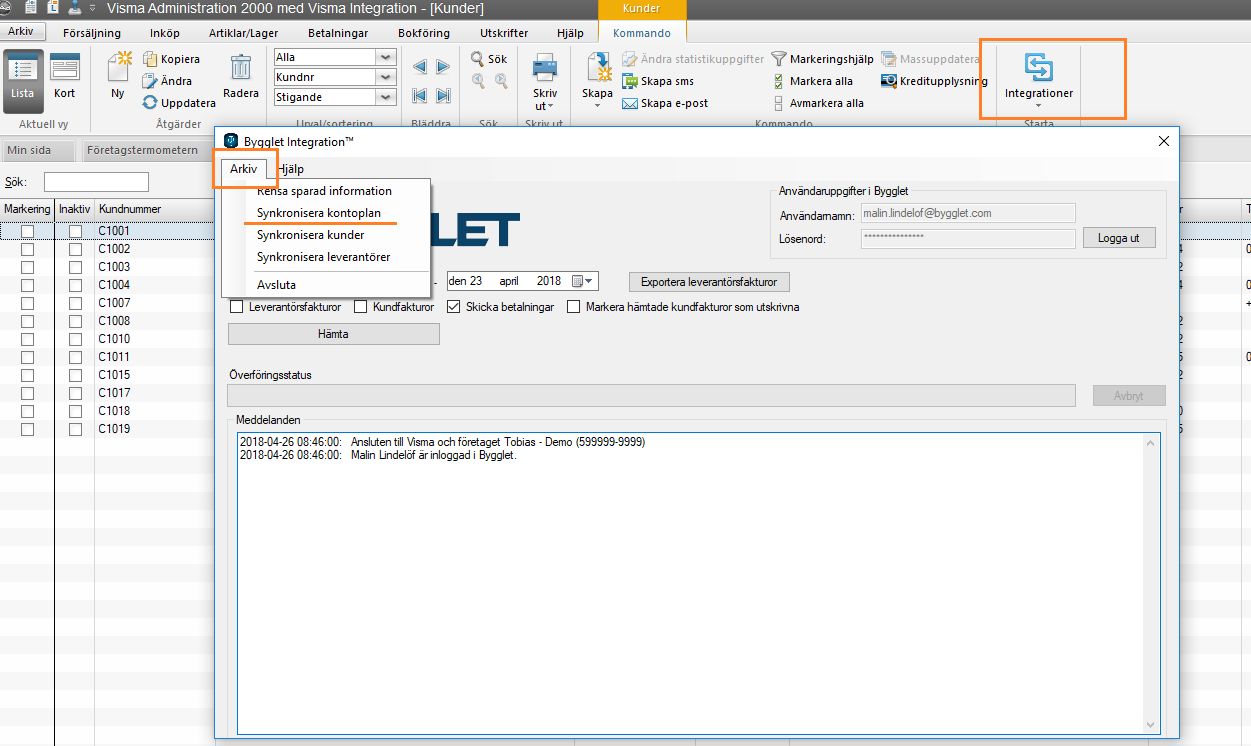Open the Utskrifter ribbon tab

coord(504,33)
